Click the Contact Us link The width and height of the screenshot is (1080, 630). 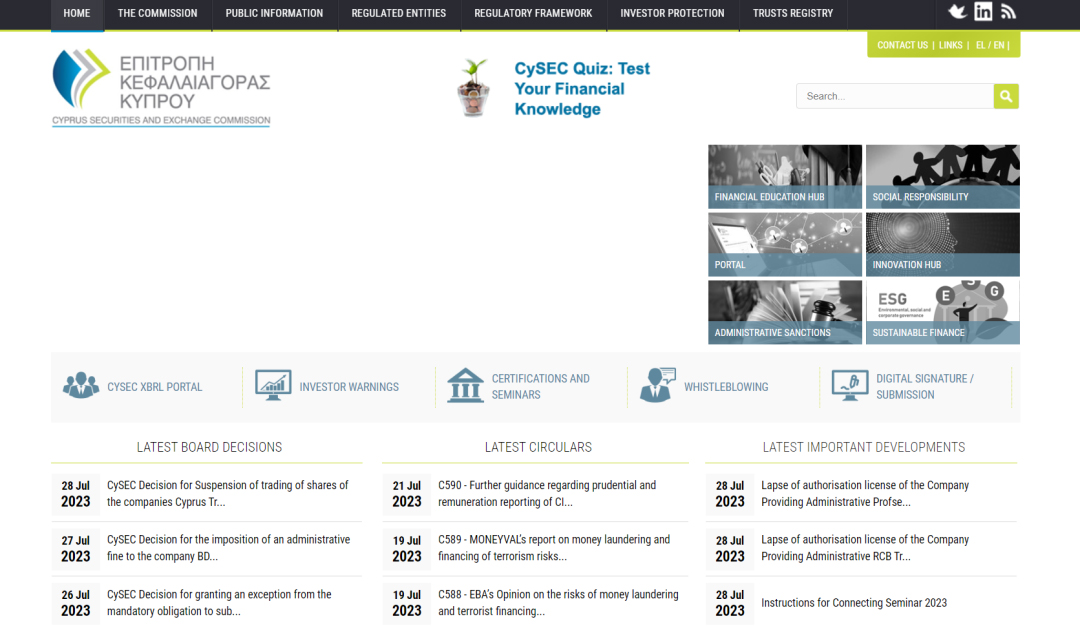pos(902,45)
